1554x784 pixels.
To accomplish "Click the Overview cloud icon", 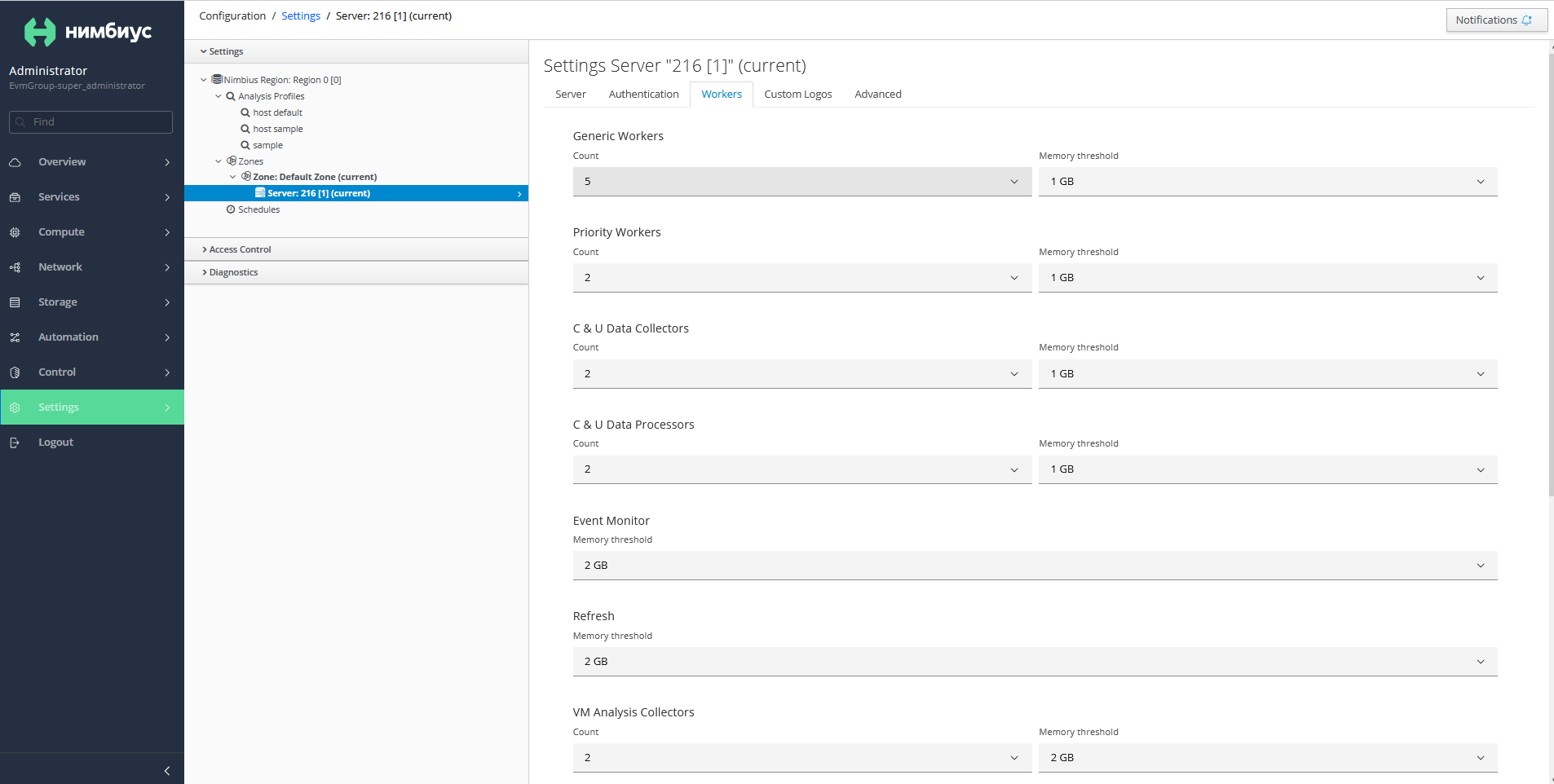I will [15, 162].
